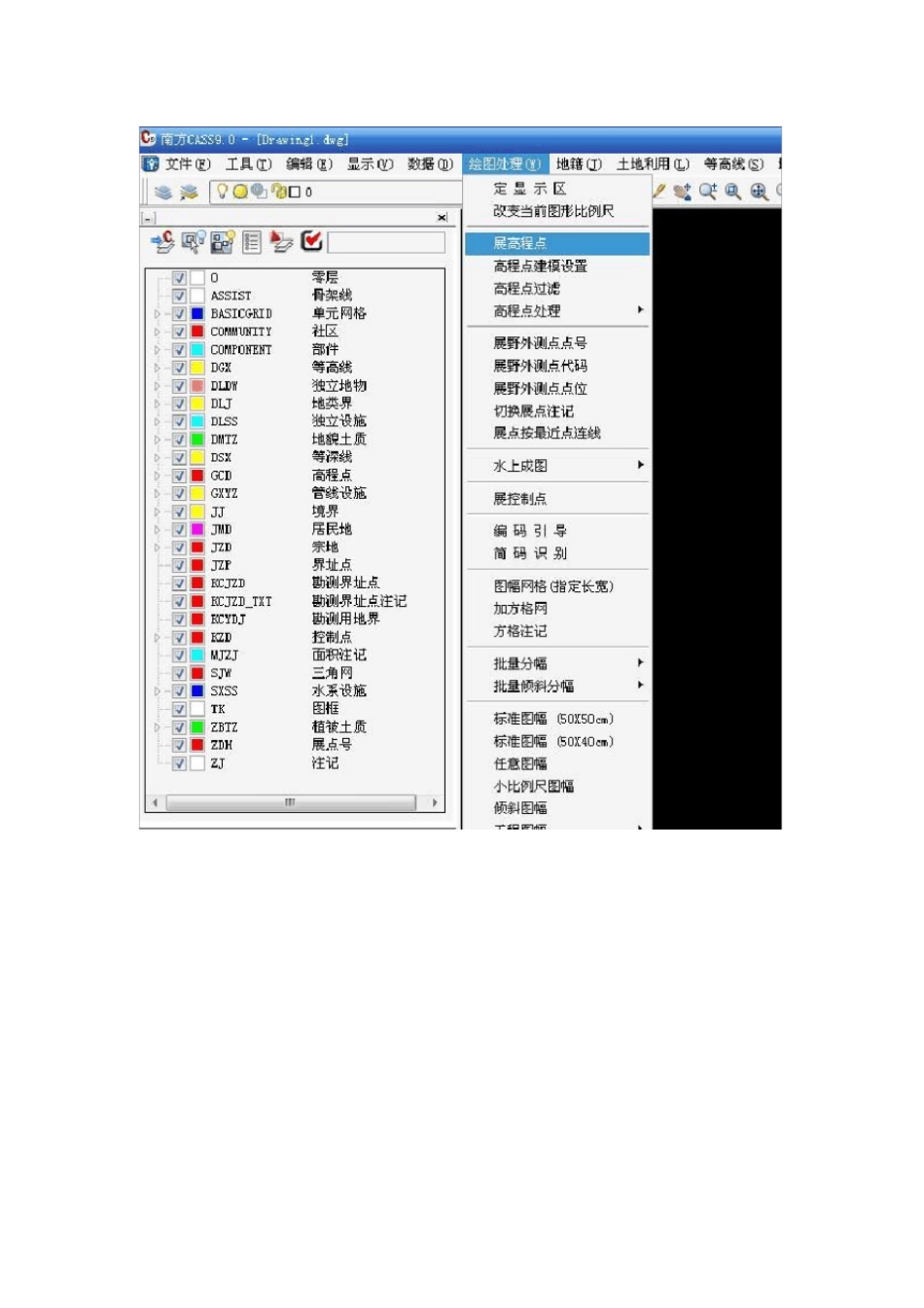Toggle checkbox of layer ZDH
The image size is (924, 1308).
pyautogui.click(x=179, y=746)
